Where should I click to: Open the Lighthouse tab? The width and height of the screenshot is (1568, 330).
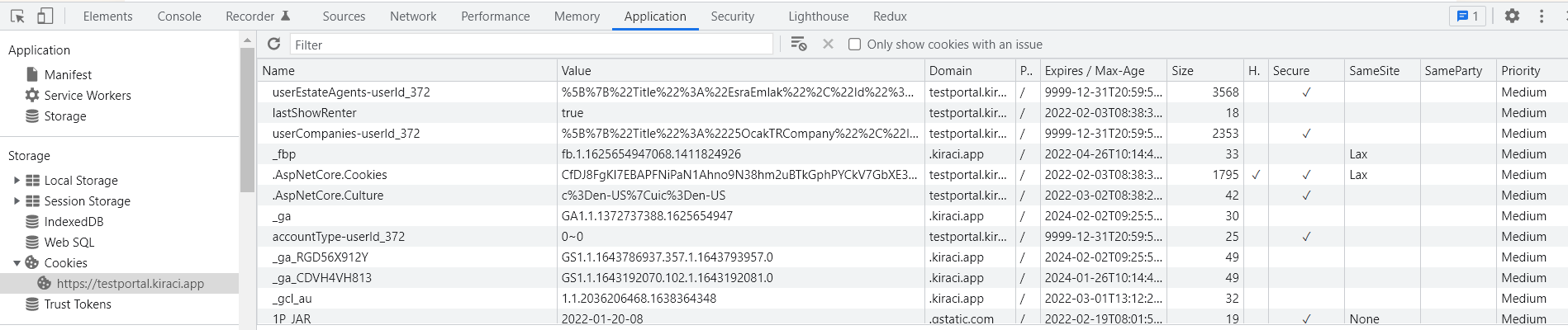[x=818, y=16]
